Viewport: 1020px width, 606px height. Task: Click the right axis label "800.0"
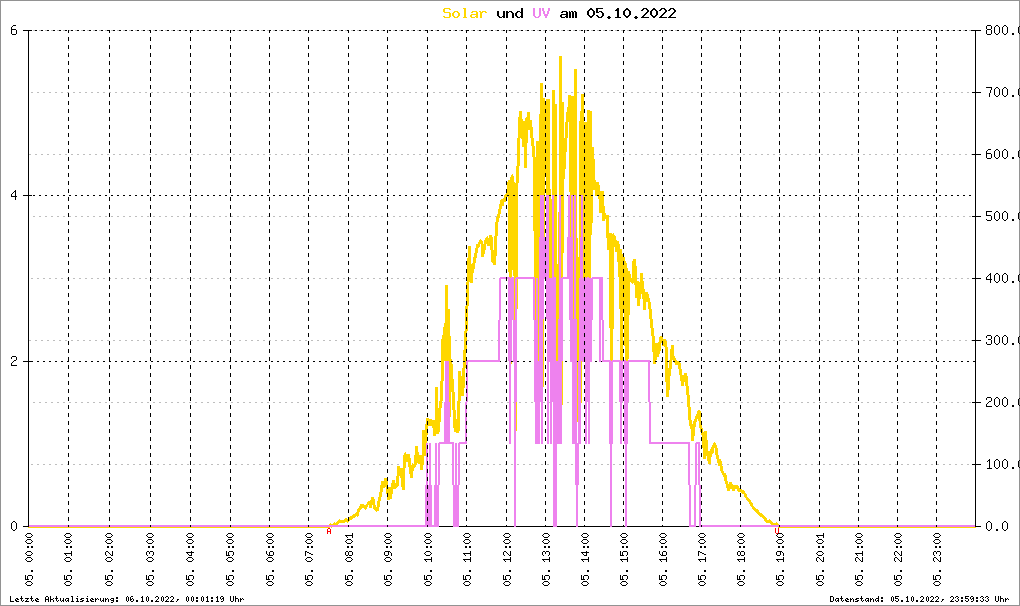(x=1002, y=30)
